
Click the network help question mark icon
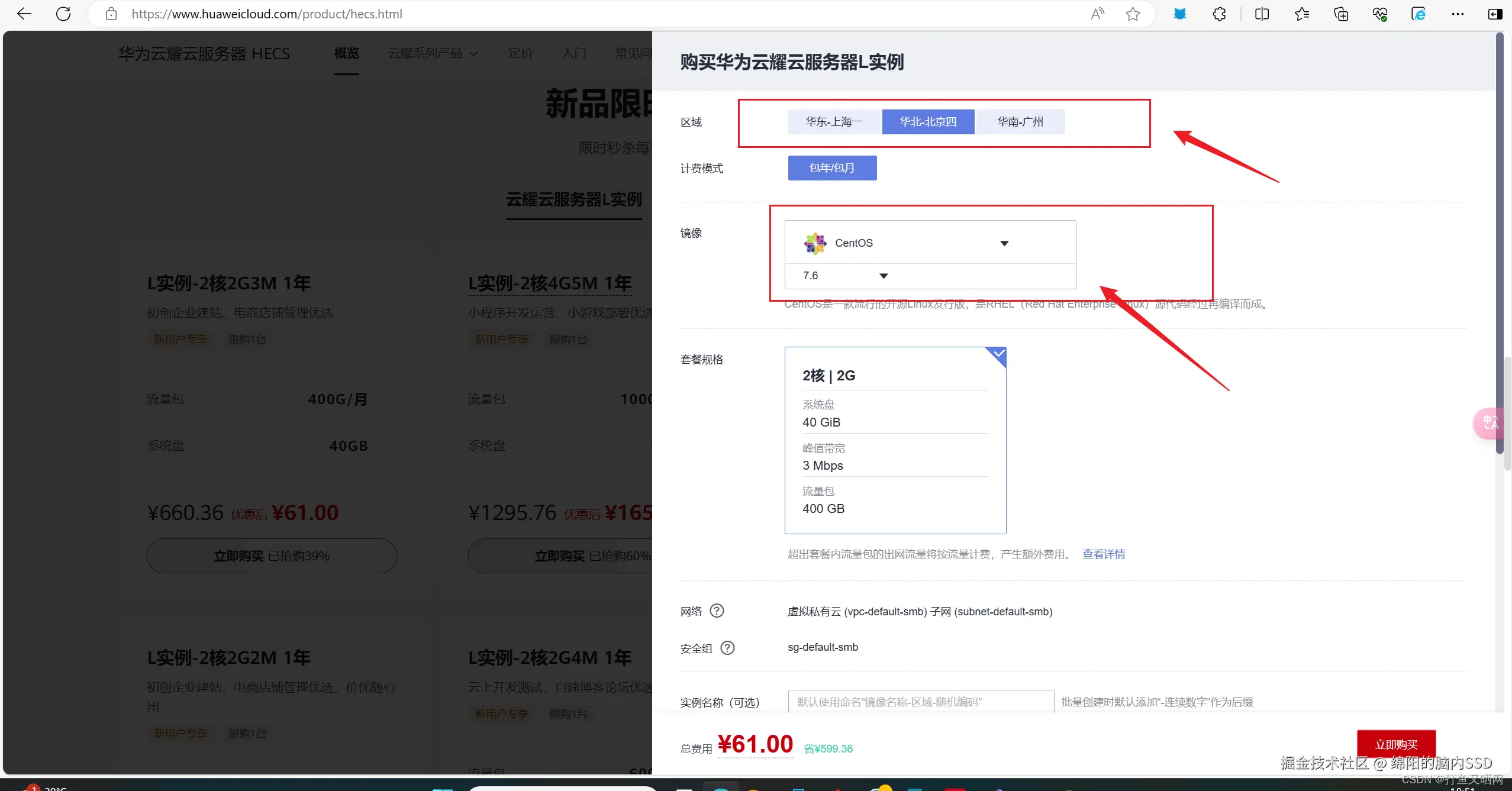717,611
